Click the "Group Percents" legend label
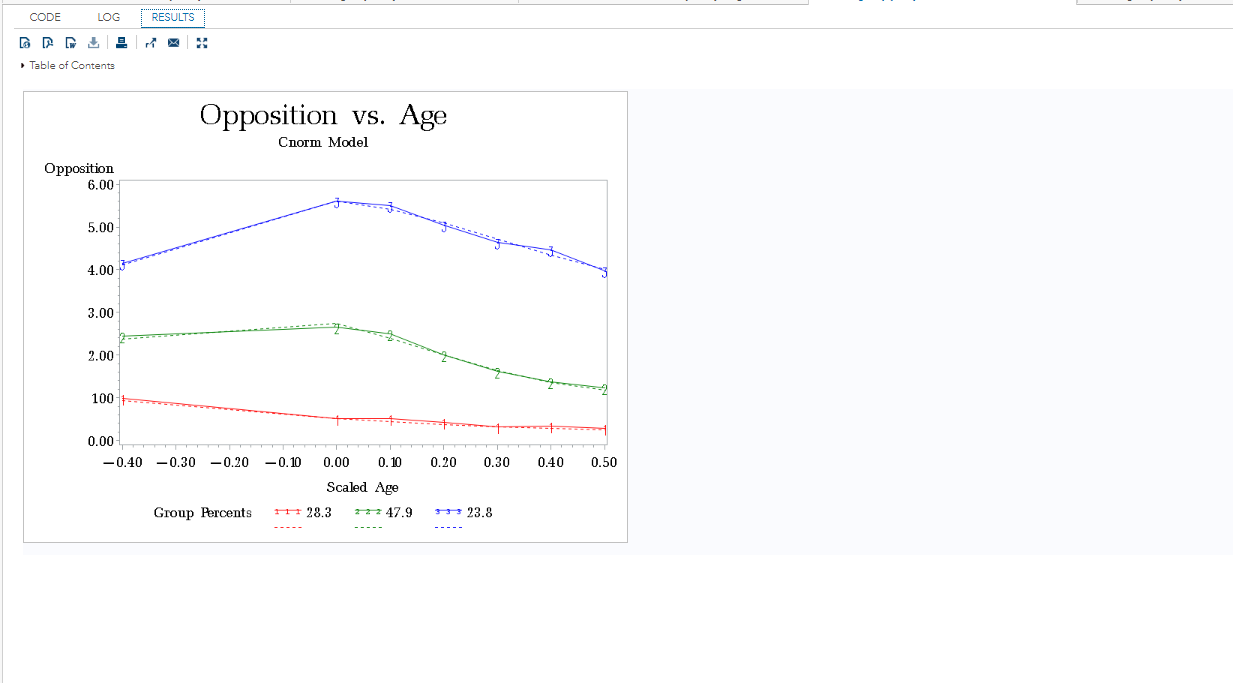 (202, 513)
